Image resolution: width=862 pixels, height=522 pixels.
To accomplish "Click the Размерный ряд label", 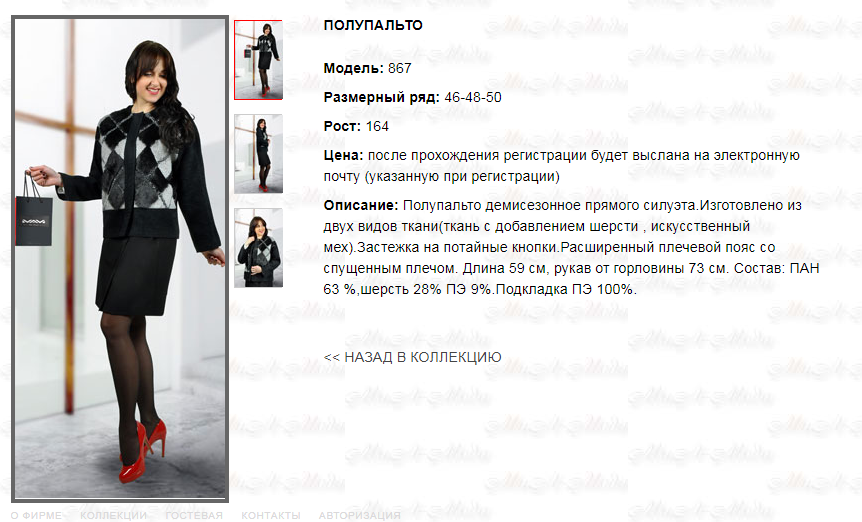I will pos(382,97).
